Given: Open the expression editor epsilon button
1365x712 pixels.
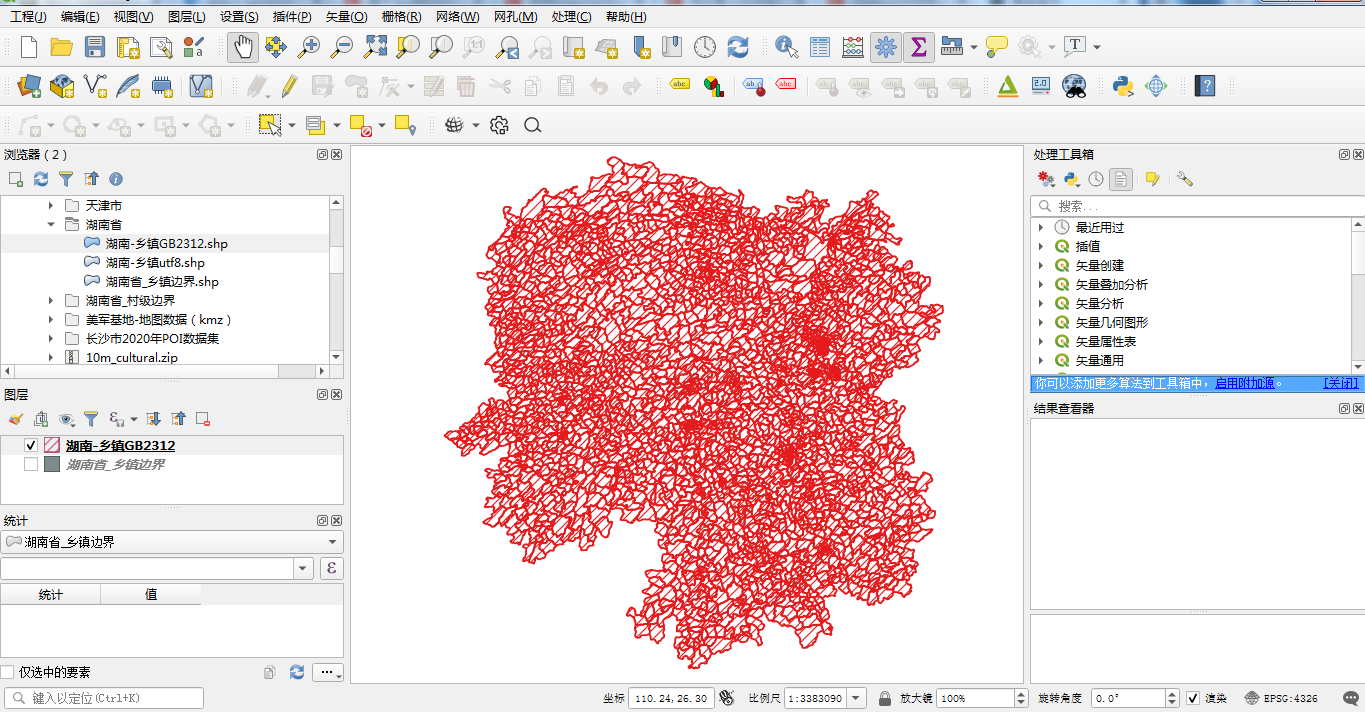Looking at the screenshot, I should click(331, 568).
